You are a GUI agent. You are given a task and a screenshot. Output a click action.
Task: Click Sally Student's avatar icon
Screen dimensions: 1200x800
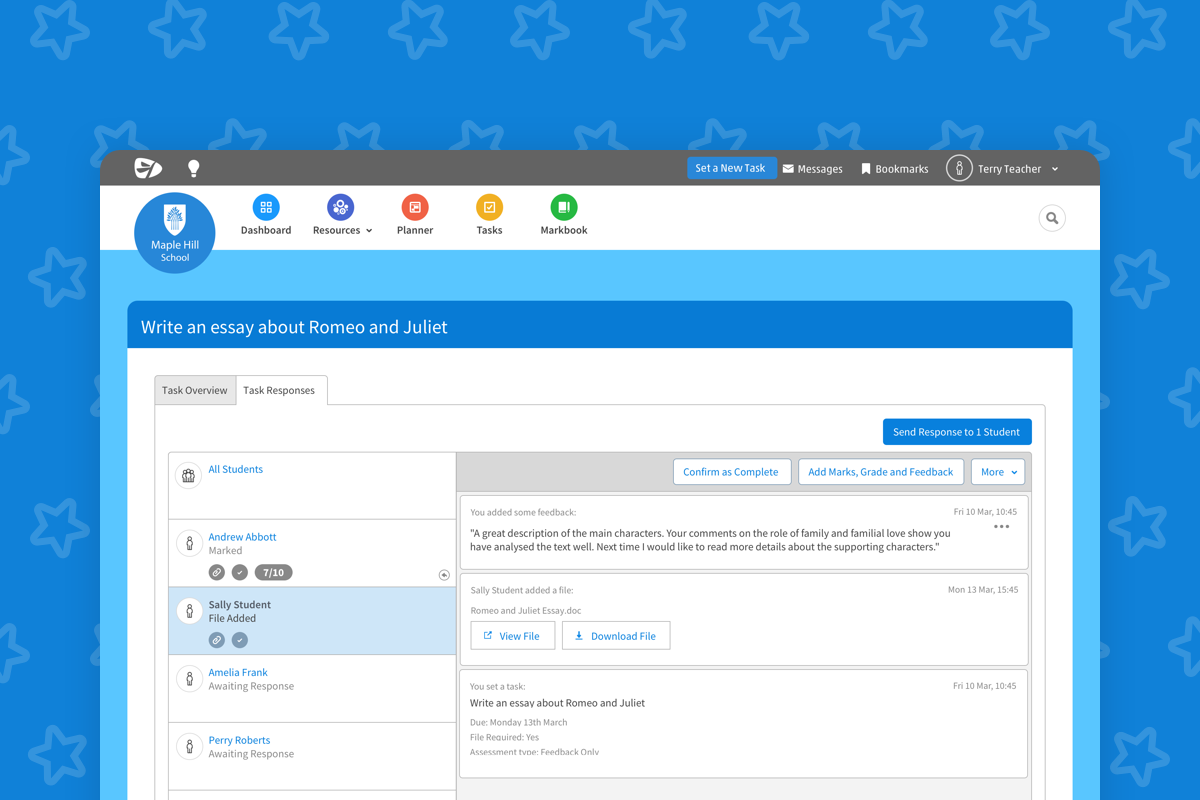189,611
